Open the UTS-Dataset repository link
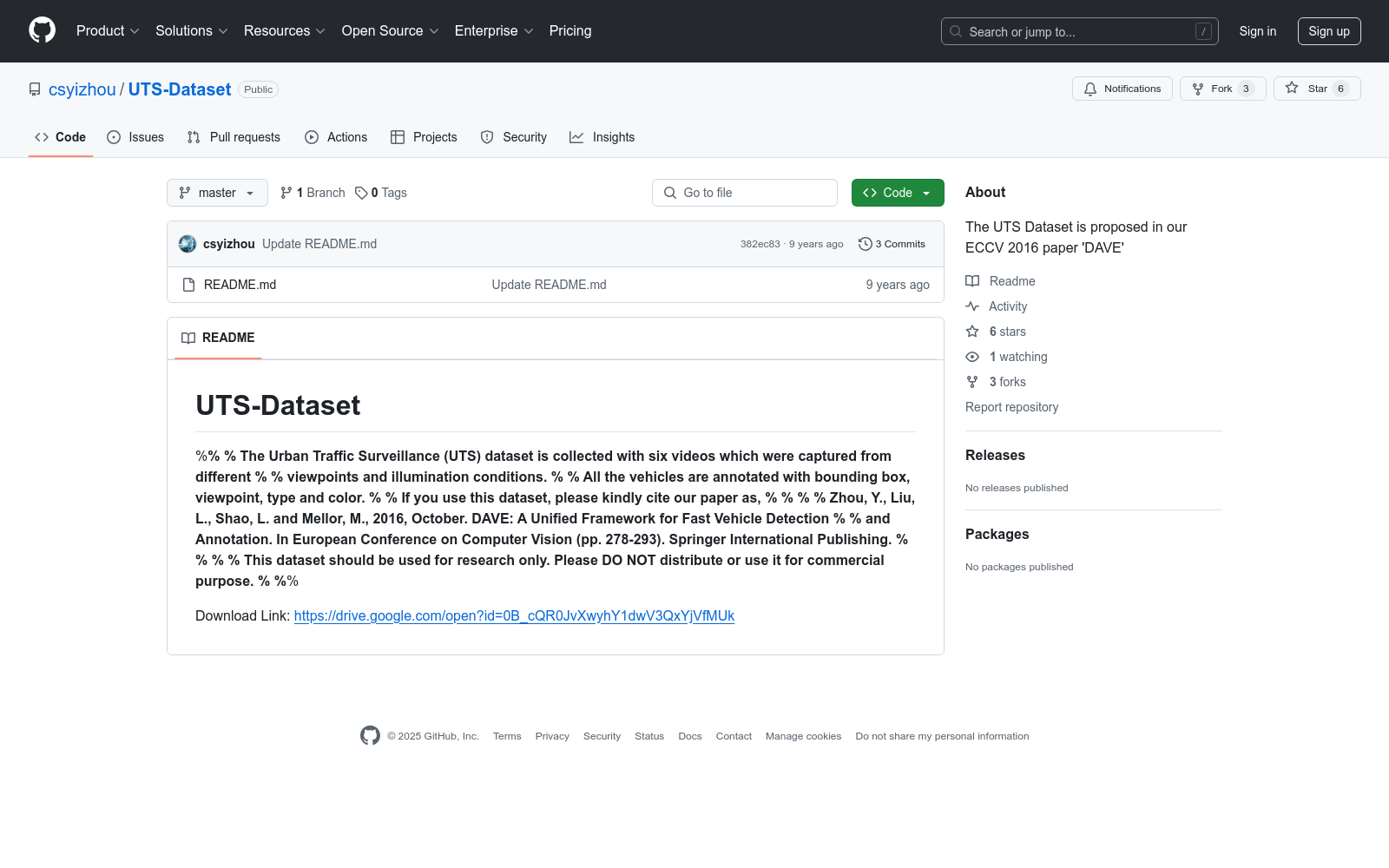This screenshot has width=1389, height=868. point(180,89)
